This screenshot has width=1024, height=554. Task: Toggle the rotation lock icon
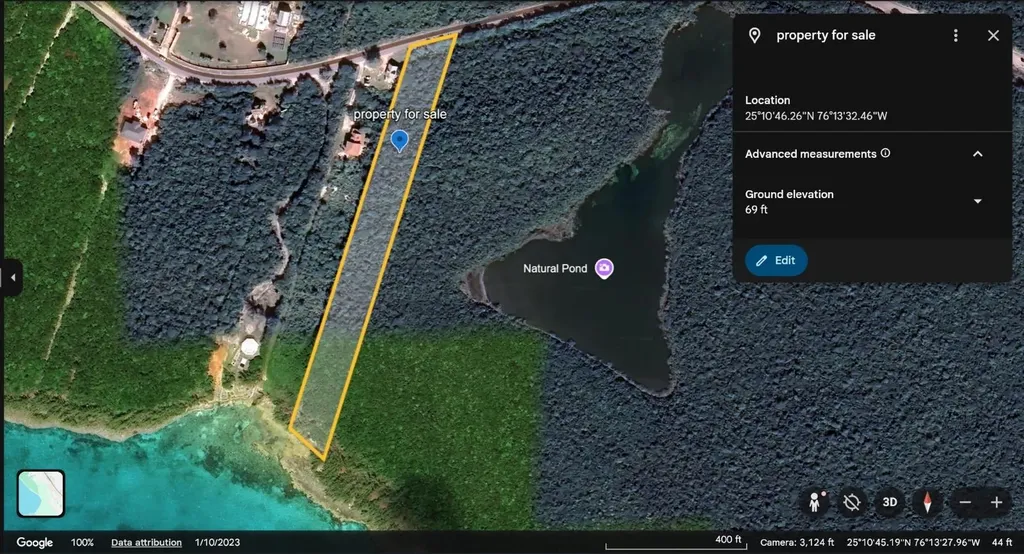click(852, 502)
